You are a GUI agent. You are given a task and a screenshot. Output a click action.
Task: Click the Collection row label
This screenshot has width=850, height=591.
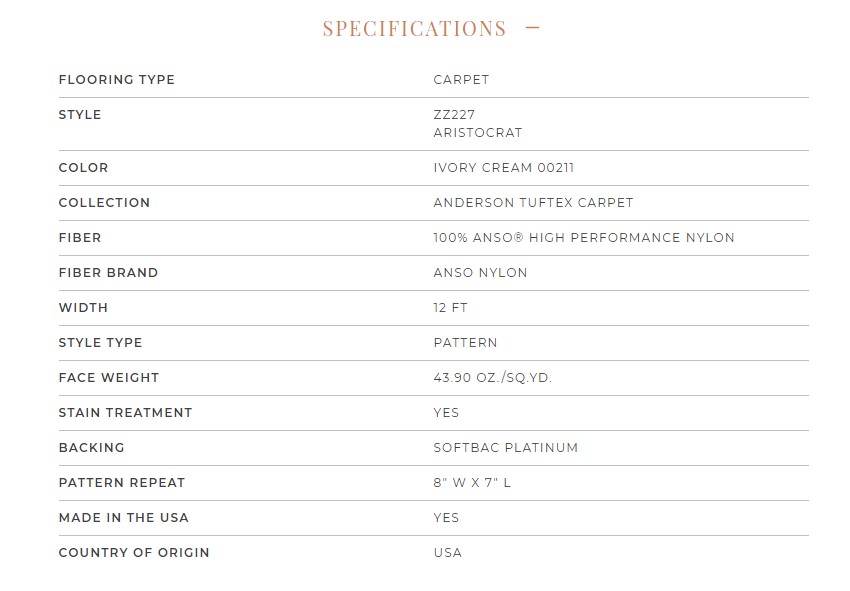(104, 203)
